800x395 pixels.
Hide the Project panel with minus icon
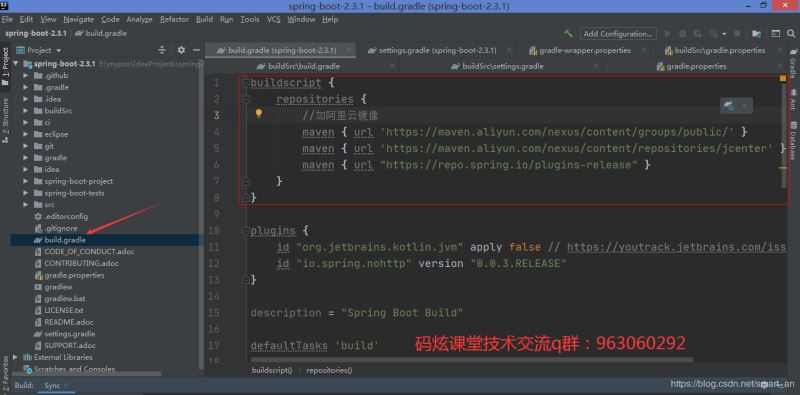(x=196, y=50)
